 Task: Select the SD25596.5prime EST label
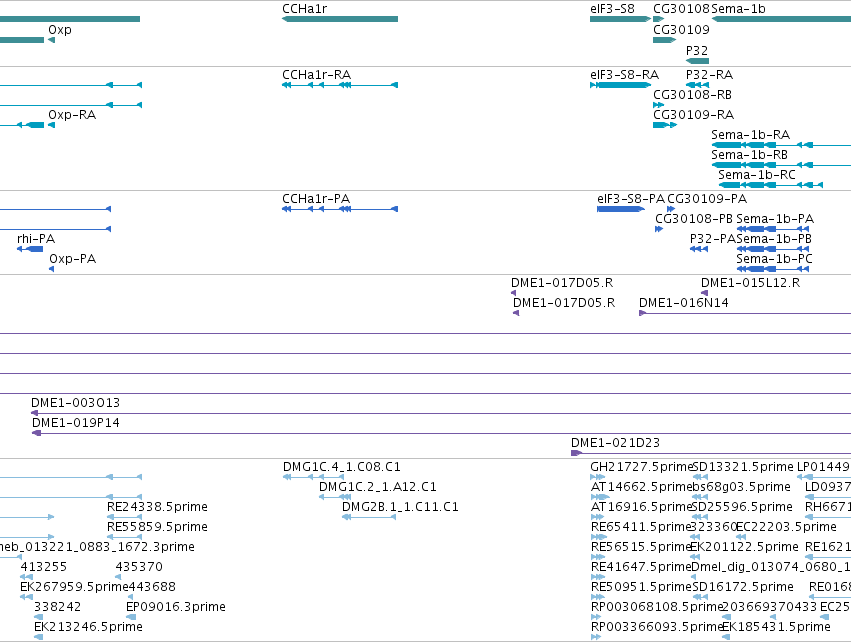coord(742,507)
